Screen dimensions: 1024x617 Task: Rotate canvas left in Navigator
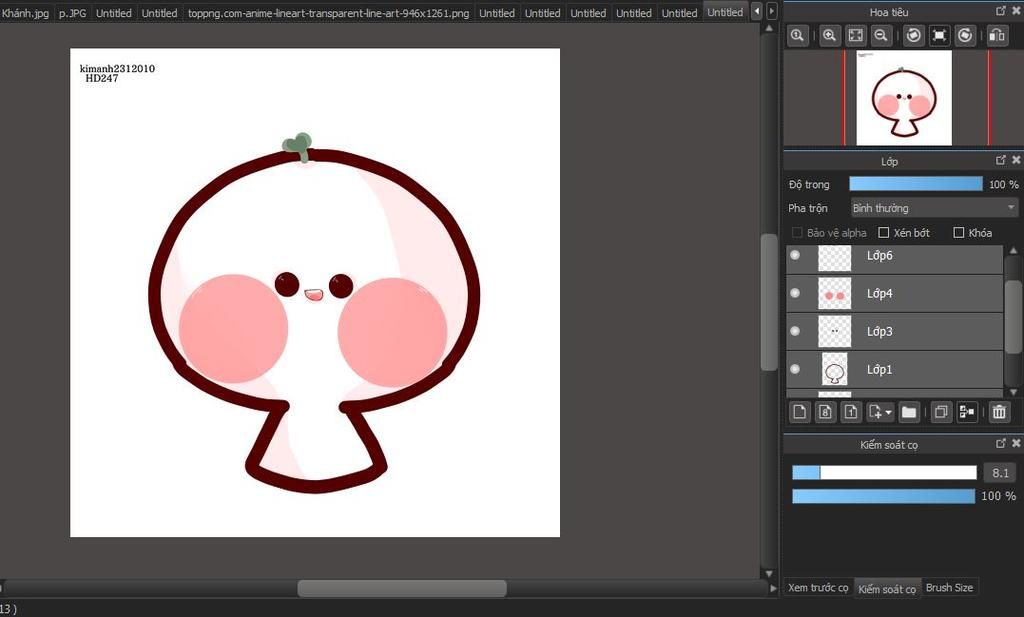pos(914,35)
